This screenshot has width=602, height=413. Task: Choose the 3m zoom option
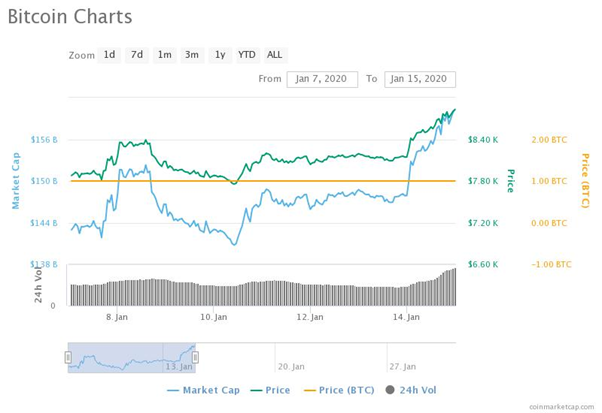coord(192,55)
